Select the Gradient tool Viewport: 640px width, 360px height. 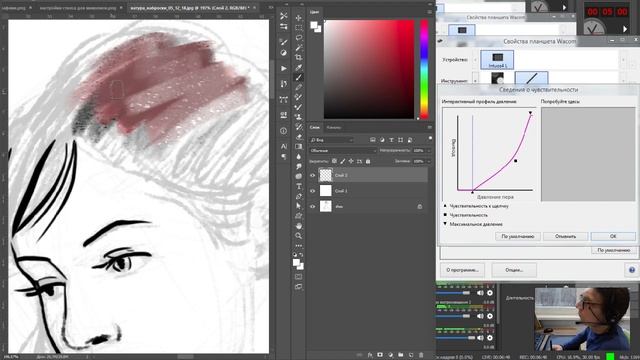[299, 147]
